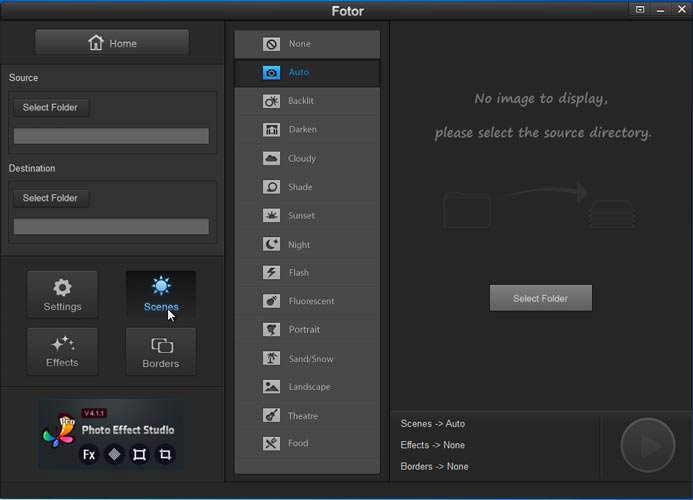Start batch processing with play button
The width and height of the screenshot is (693, 500).
click(647, 445)
